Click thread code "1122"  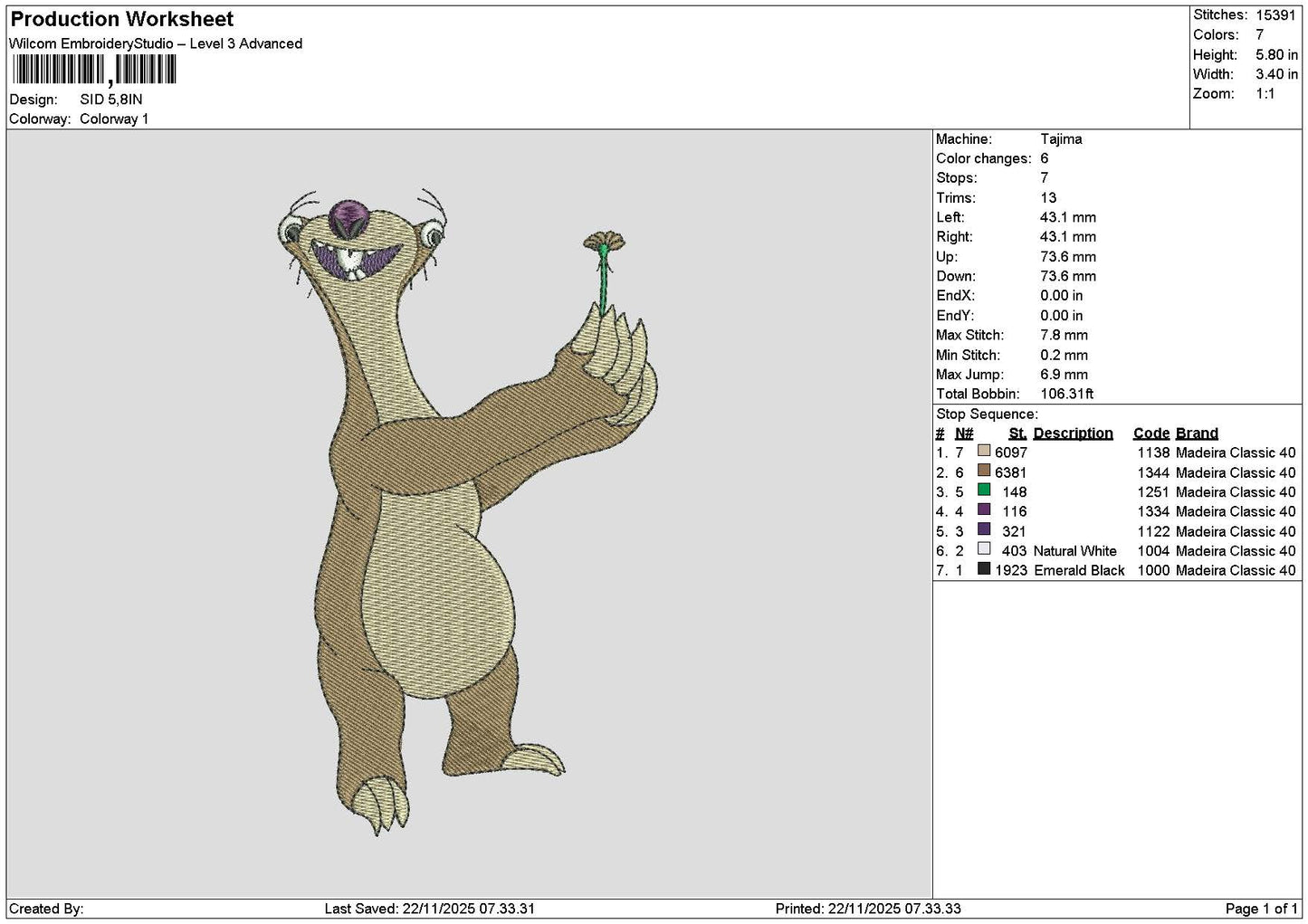point(1154,531)
